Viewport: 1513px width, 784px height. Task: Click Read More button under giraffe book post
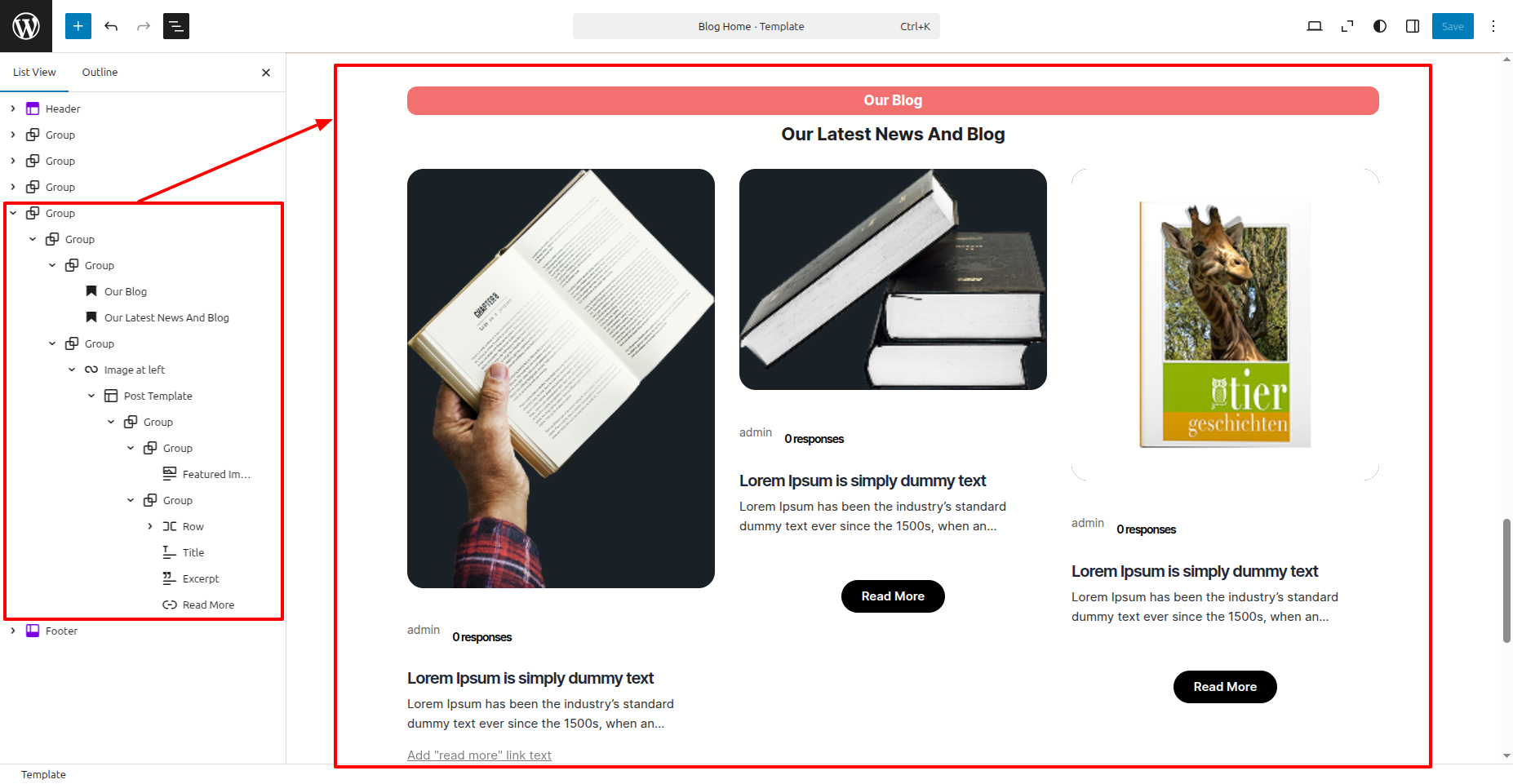coord(1225,687)
